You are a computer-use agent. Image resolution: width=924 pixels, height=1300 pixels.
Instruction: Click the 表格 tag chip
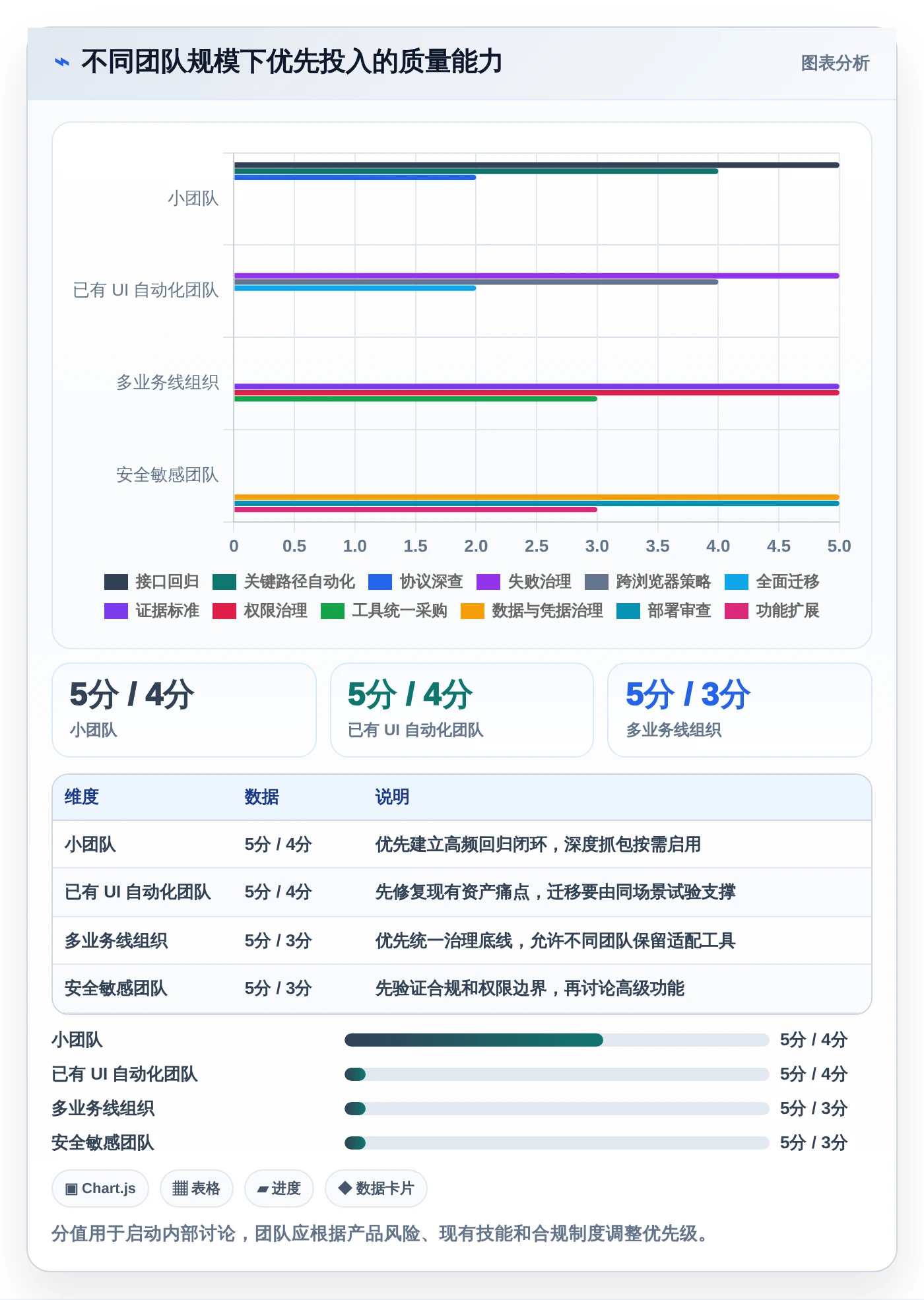(x=196, y=1188)
